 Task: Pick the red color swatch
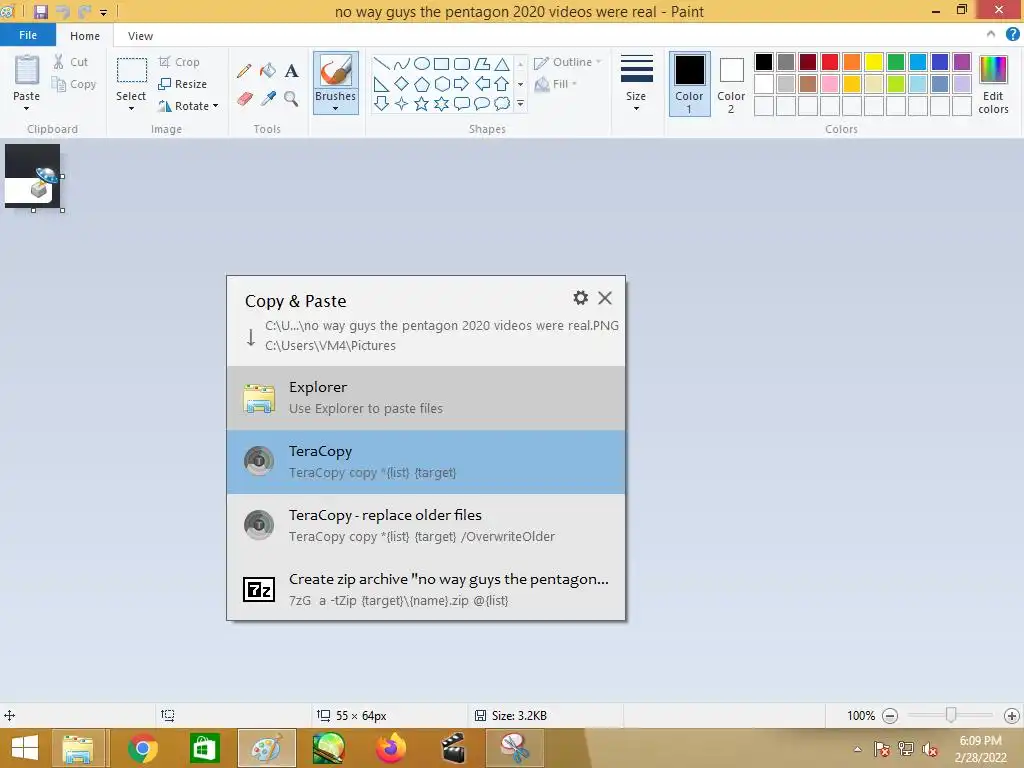pos(830,62)
